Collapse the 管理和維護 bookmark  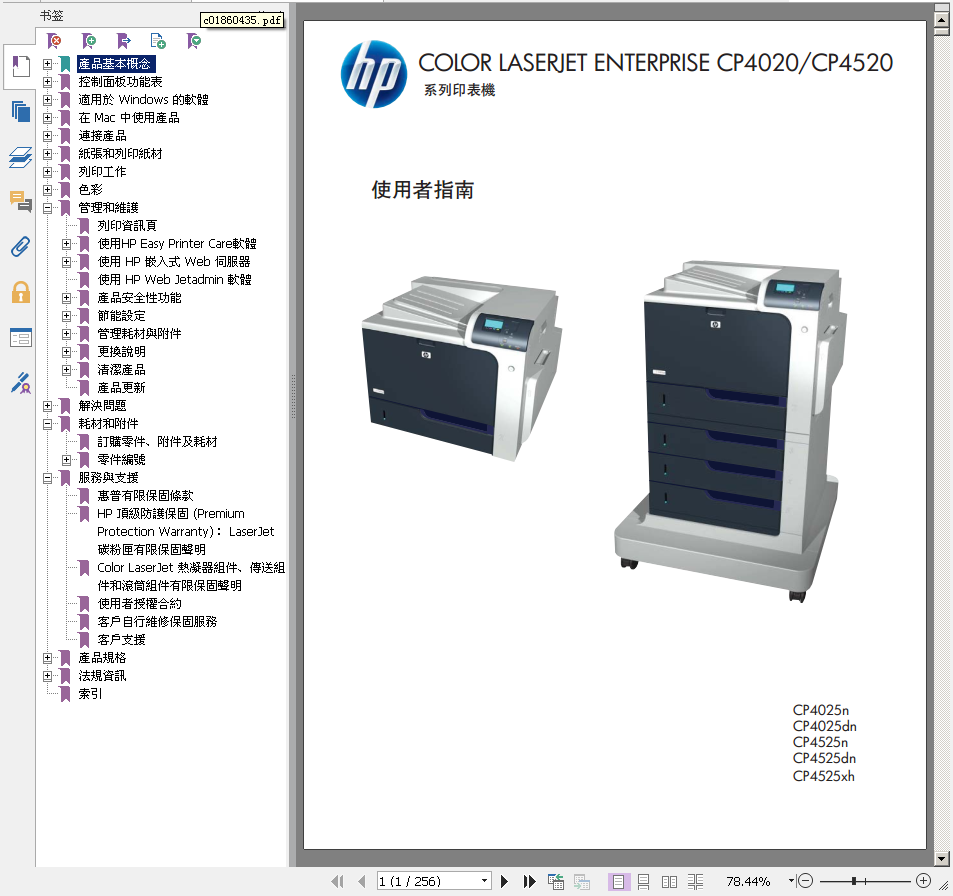[47, 208]
